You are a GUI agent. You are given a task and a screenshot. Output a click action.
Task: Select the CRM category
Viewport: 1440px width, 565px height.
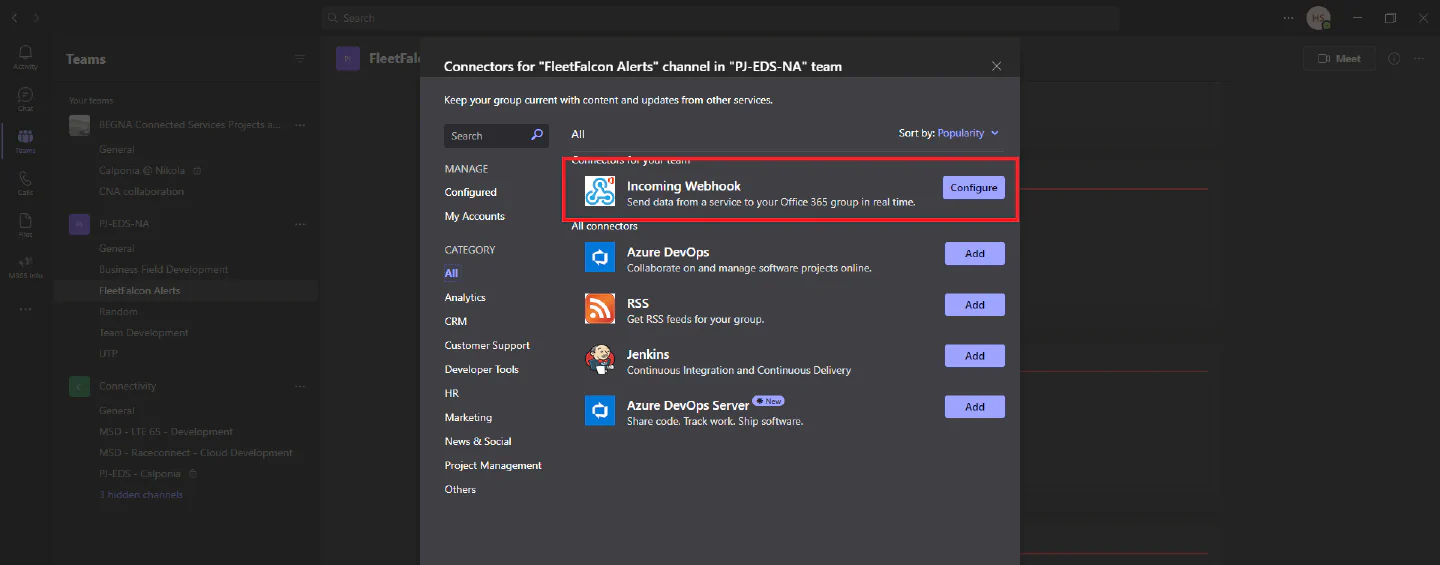point(456,321)
